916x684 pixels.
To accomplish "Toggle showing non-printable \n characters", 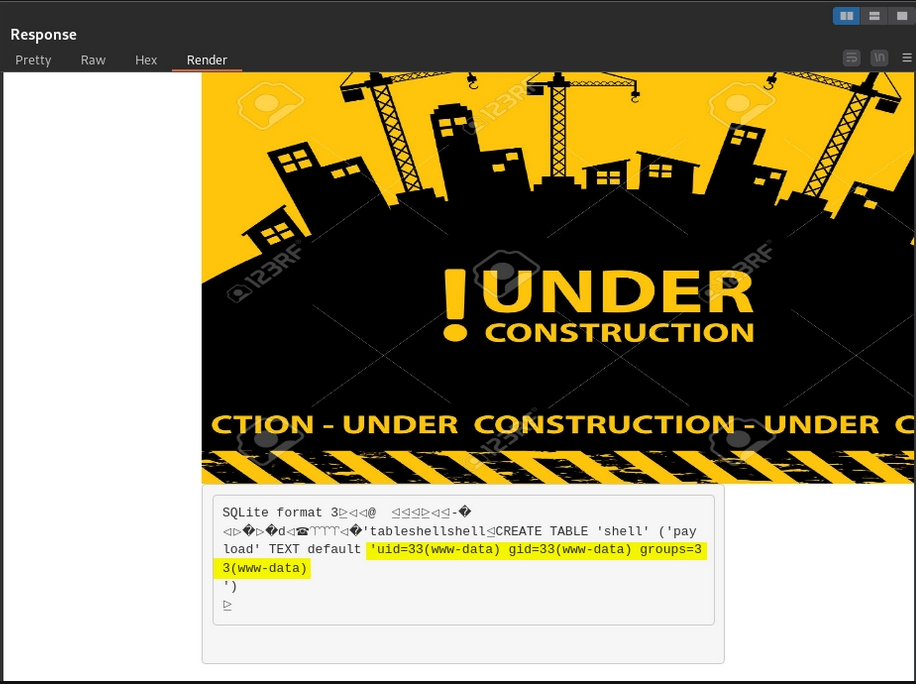I will point(879,58).
